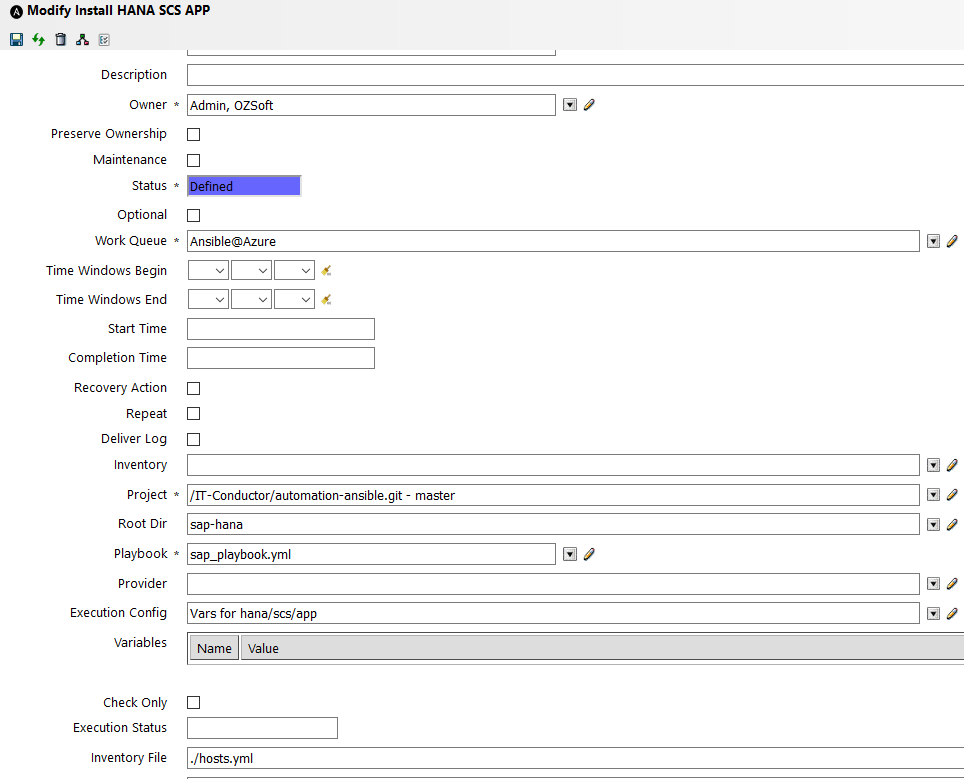Toggle the Deliver Log checkbox

[194, 439]
